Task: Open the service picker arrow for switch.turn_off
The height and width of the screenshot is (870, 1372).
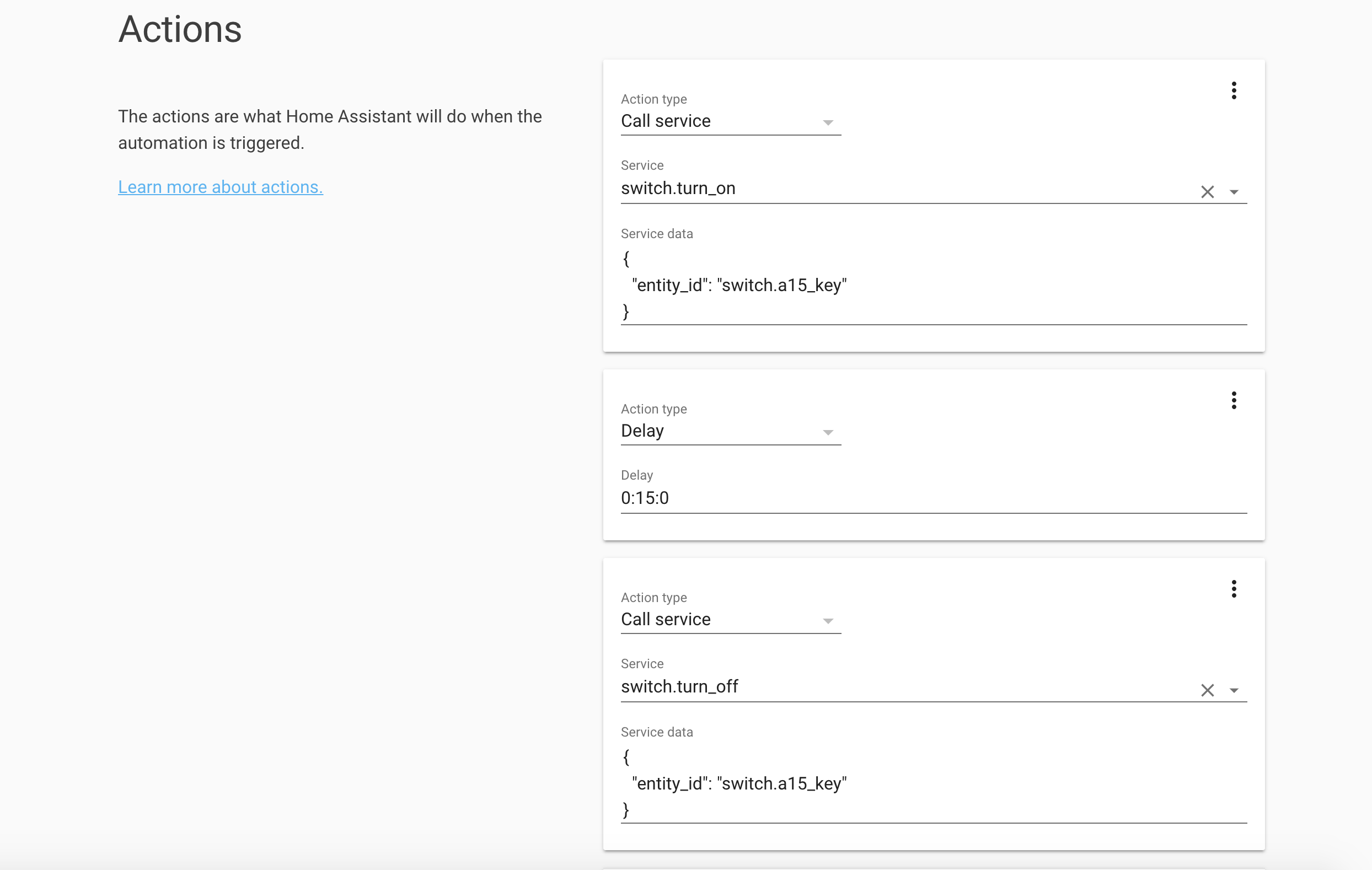Action: (1234, 690)
